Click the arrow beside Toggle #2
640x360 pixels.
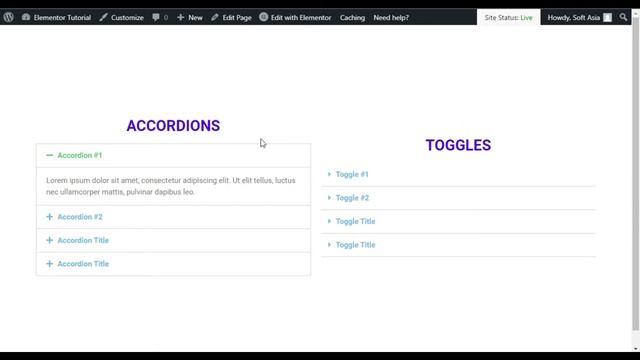point(329,198)
